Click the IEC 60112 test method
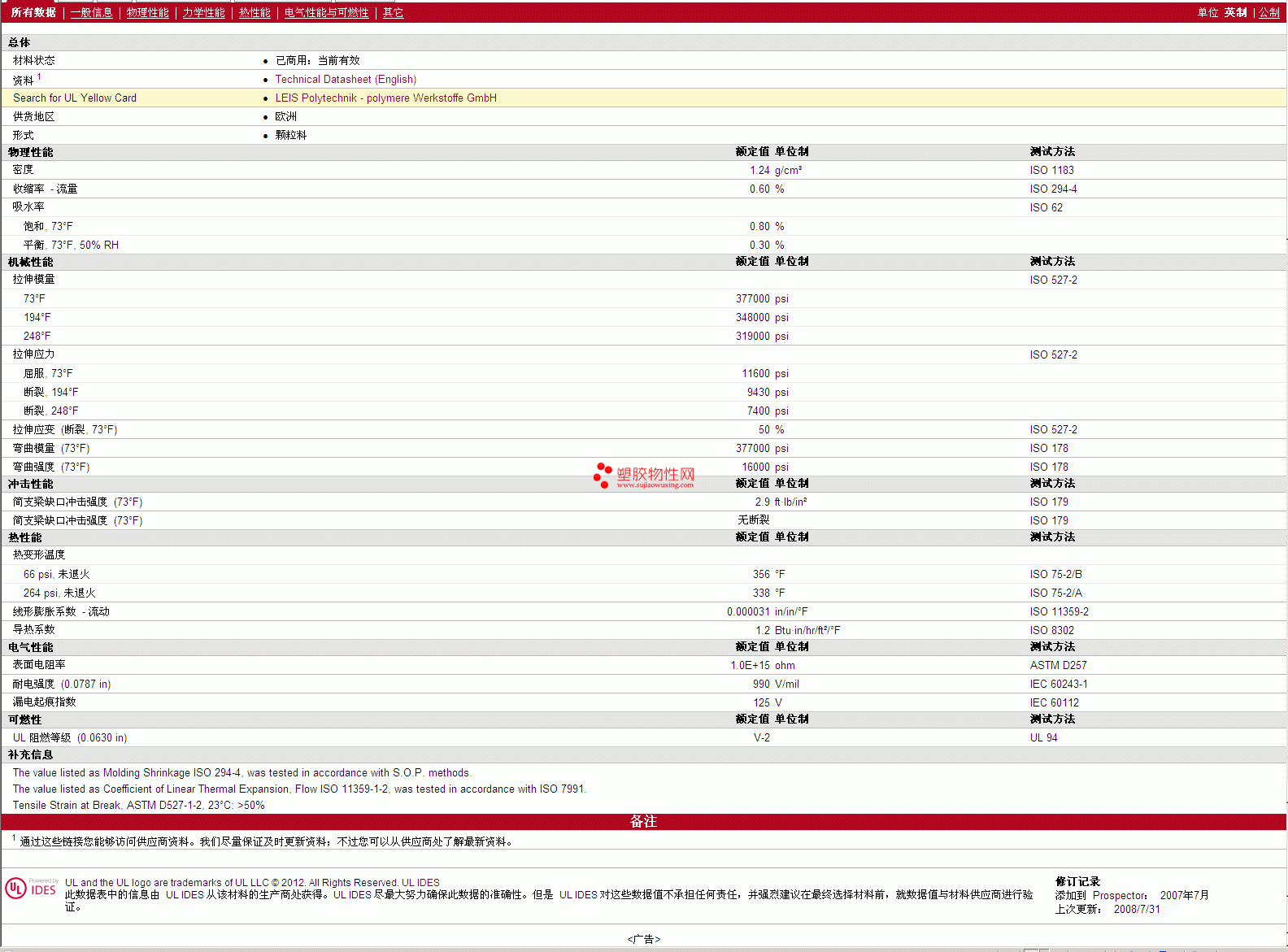 pyautogui.click(x=1054, y=703)
